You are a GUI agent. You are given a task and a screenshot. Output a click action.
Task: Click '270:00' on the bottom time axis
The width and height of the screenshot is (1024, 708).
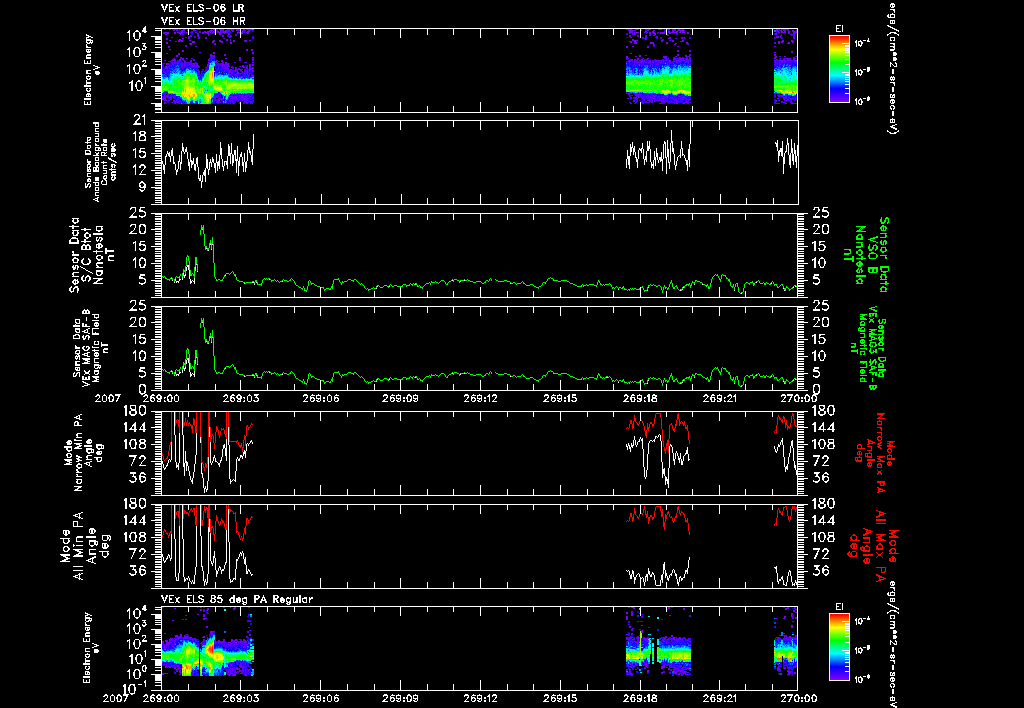pos(800,698)
